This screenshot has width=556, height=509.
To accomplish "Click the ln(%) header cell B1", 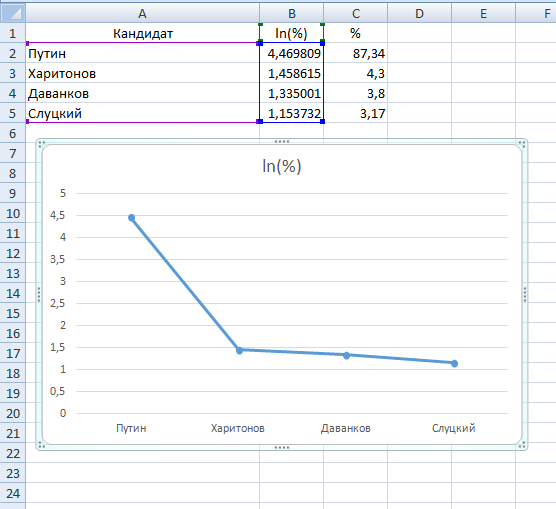I will click(x=291, y=33).
